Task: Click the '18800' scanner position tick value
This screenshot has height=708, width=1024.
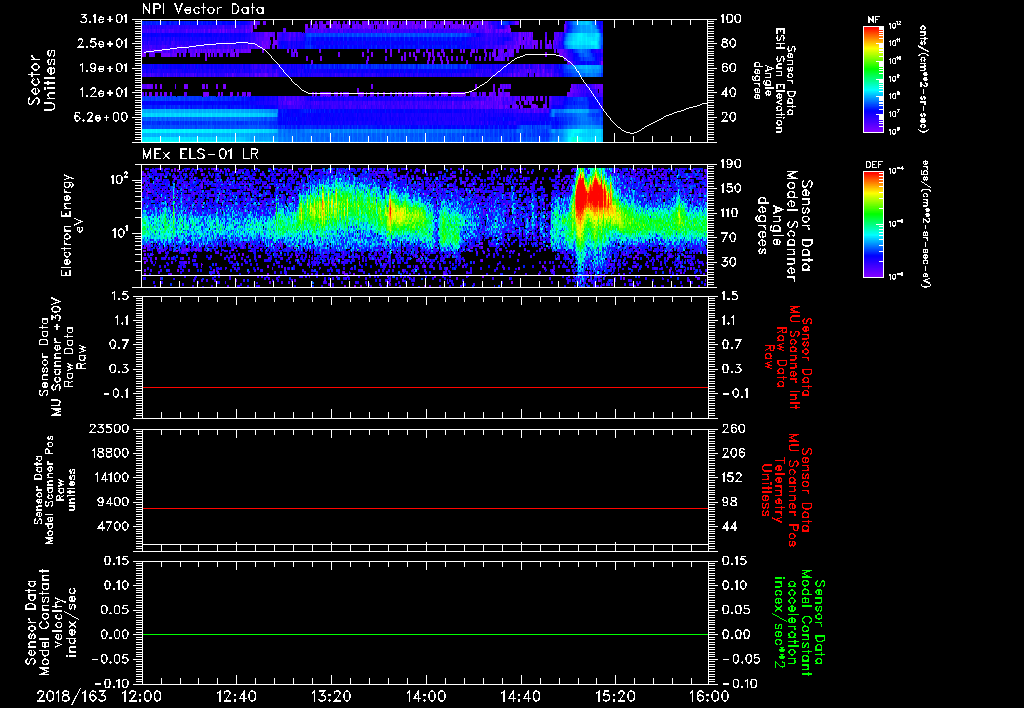Action: [x=108, y=453]
